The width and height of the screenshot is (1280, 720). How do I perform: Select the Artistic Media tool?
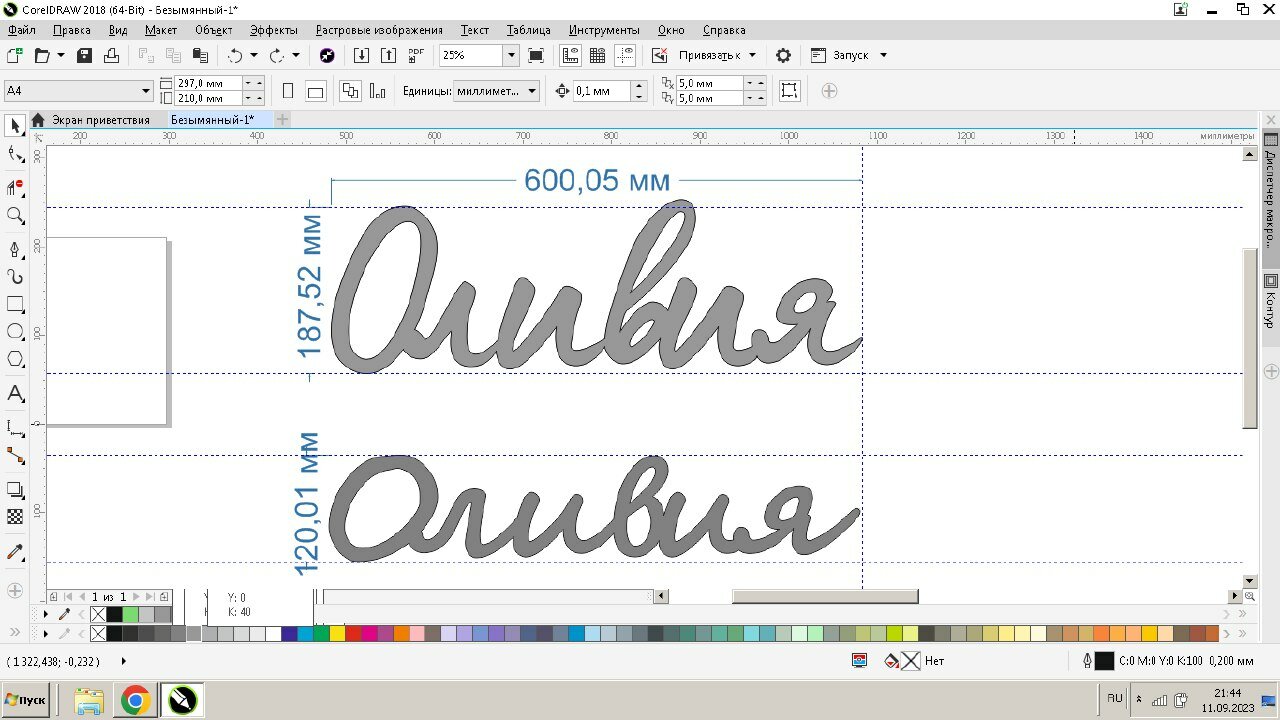(x=15, y=277)
